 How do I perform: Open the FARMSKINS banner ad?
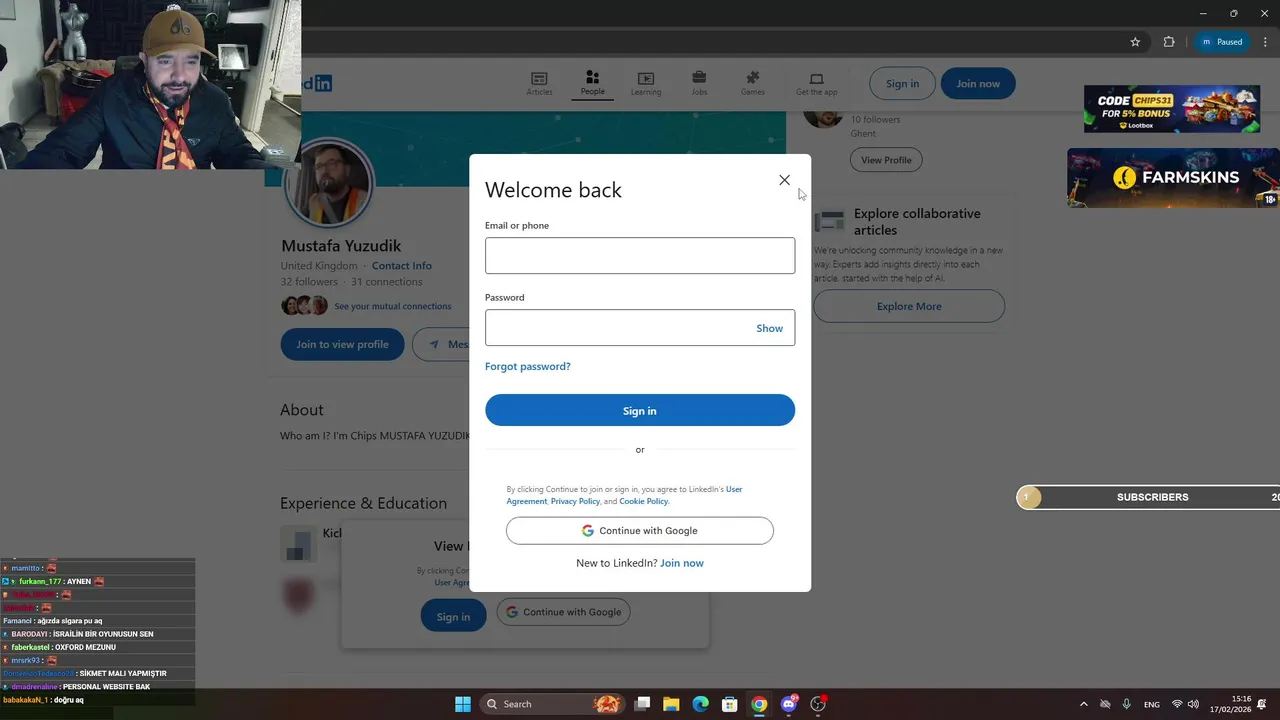tap(1173, 178)
